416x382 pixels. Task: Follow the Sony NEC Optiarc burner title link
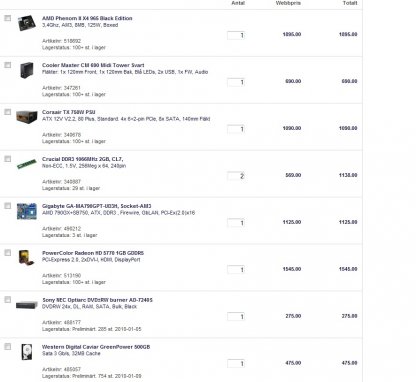point(97,300)
